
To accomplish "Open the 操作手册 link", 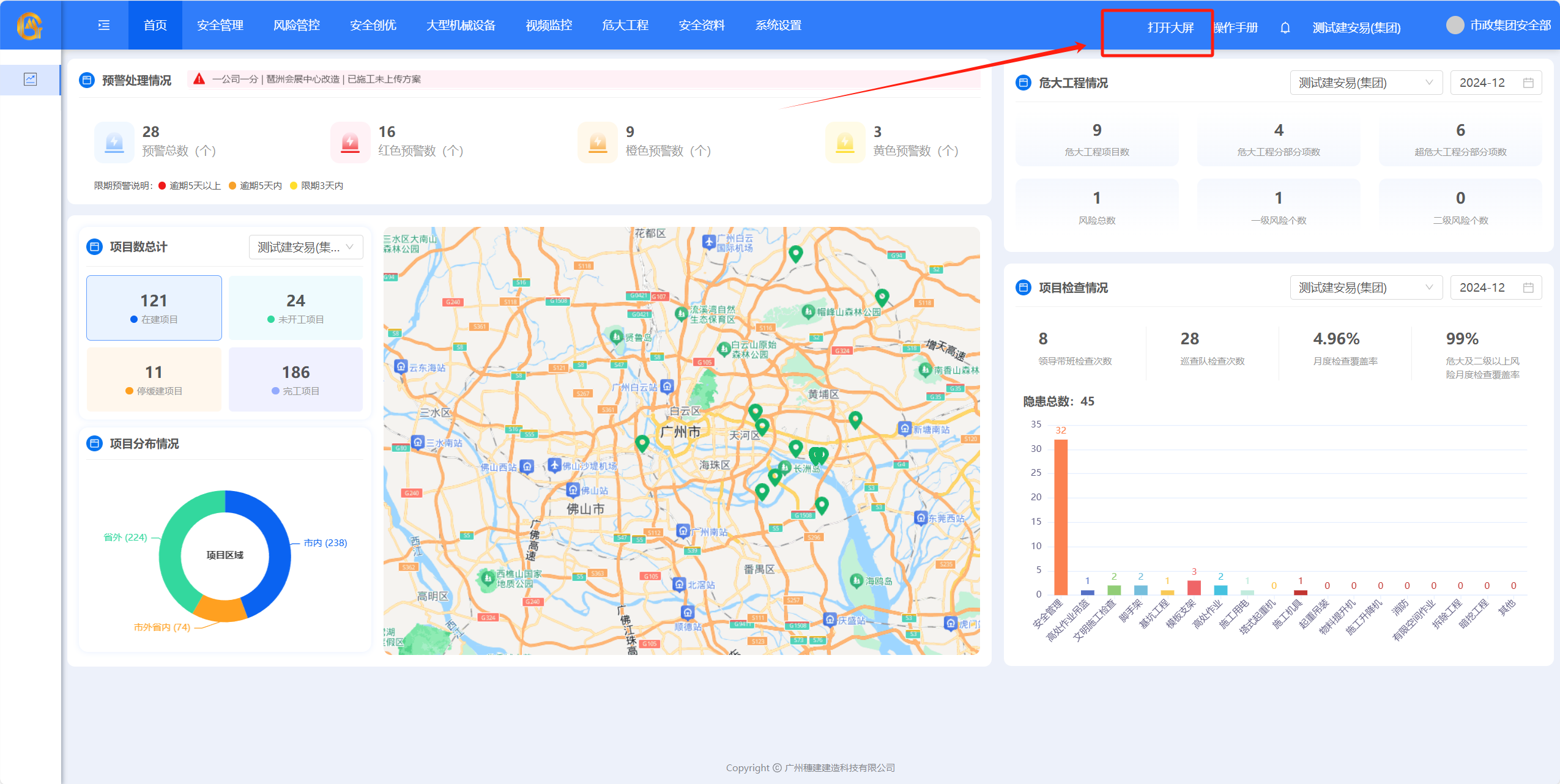I will [1236, 28].
